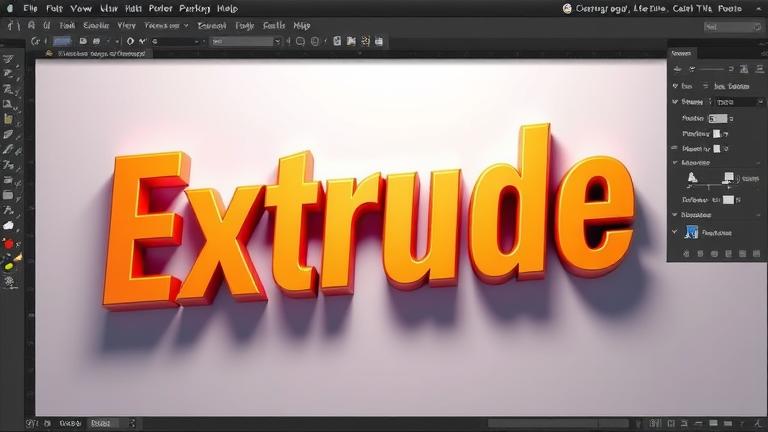Select the topmost tool in left toolbox

click(8, 59)
